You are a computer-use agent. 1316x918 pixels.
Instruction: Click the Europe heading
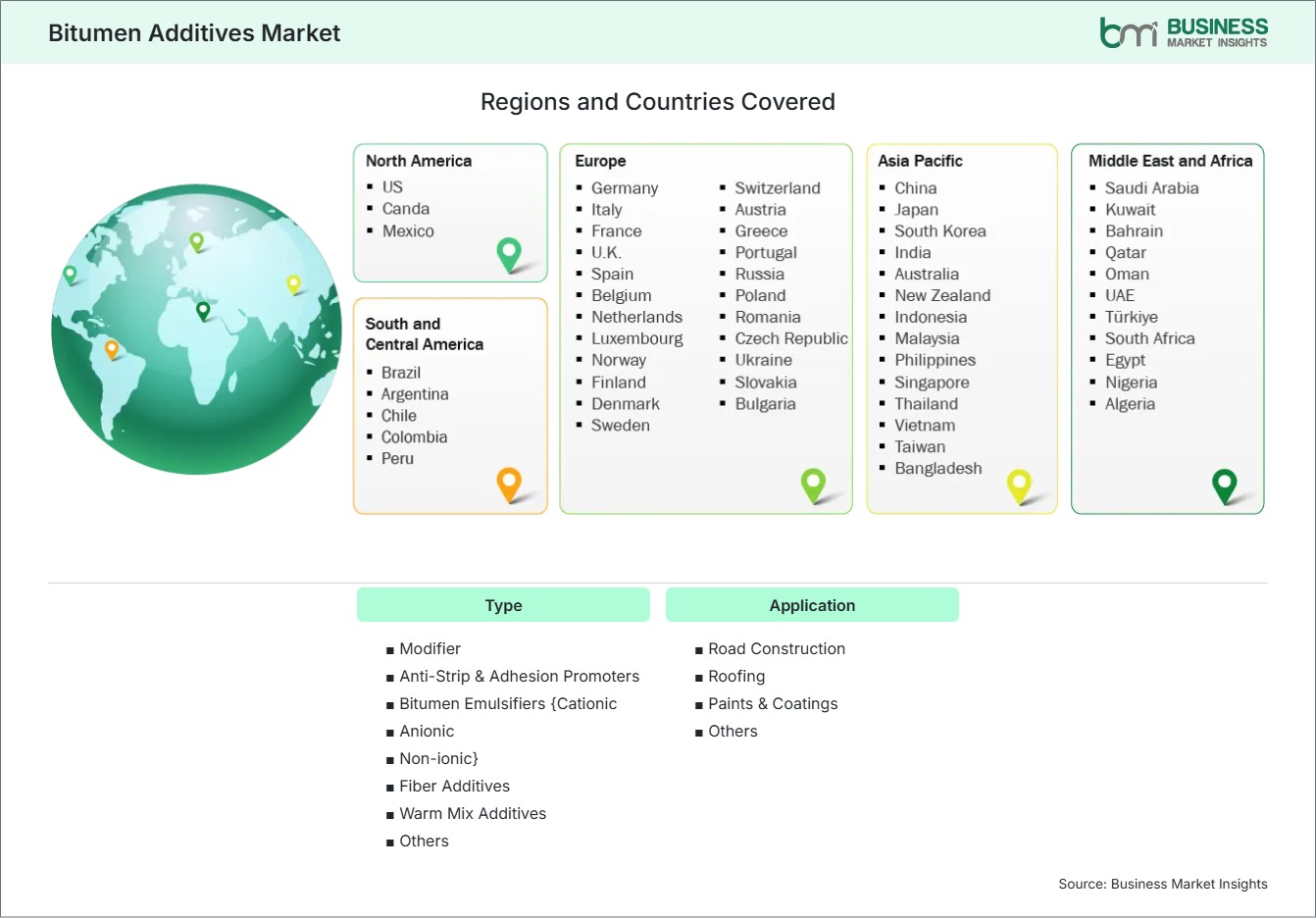[600, 161]
